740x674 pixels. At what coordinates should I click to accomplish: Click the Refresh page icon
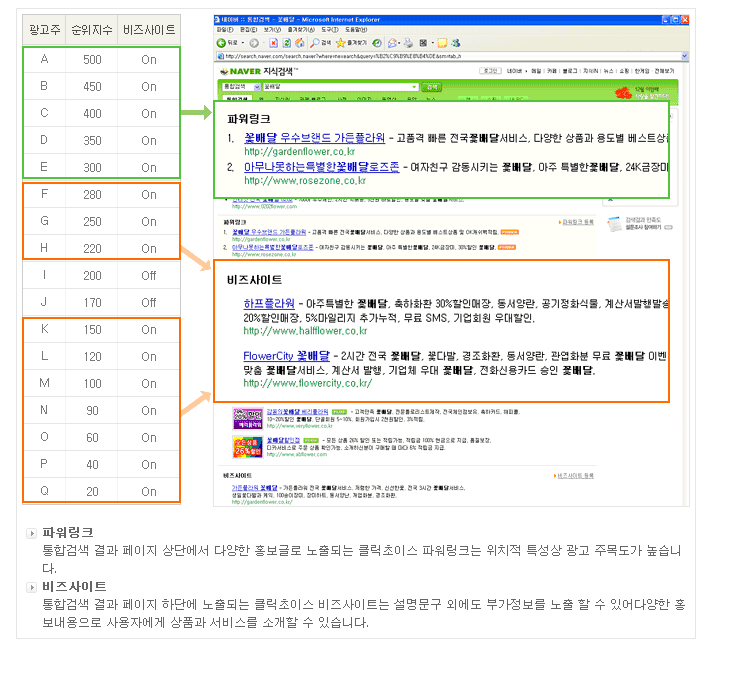285,43
